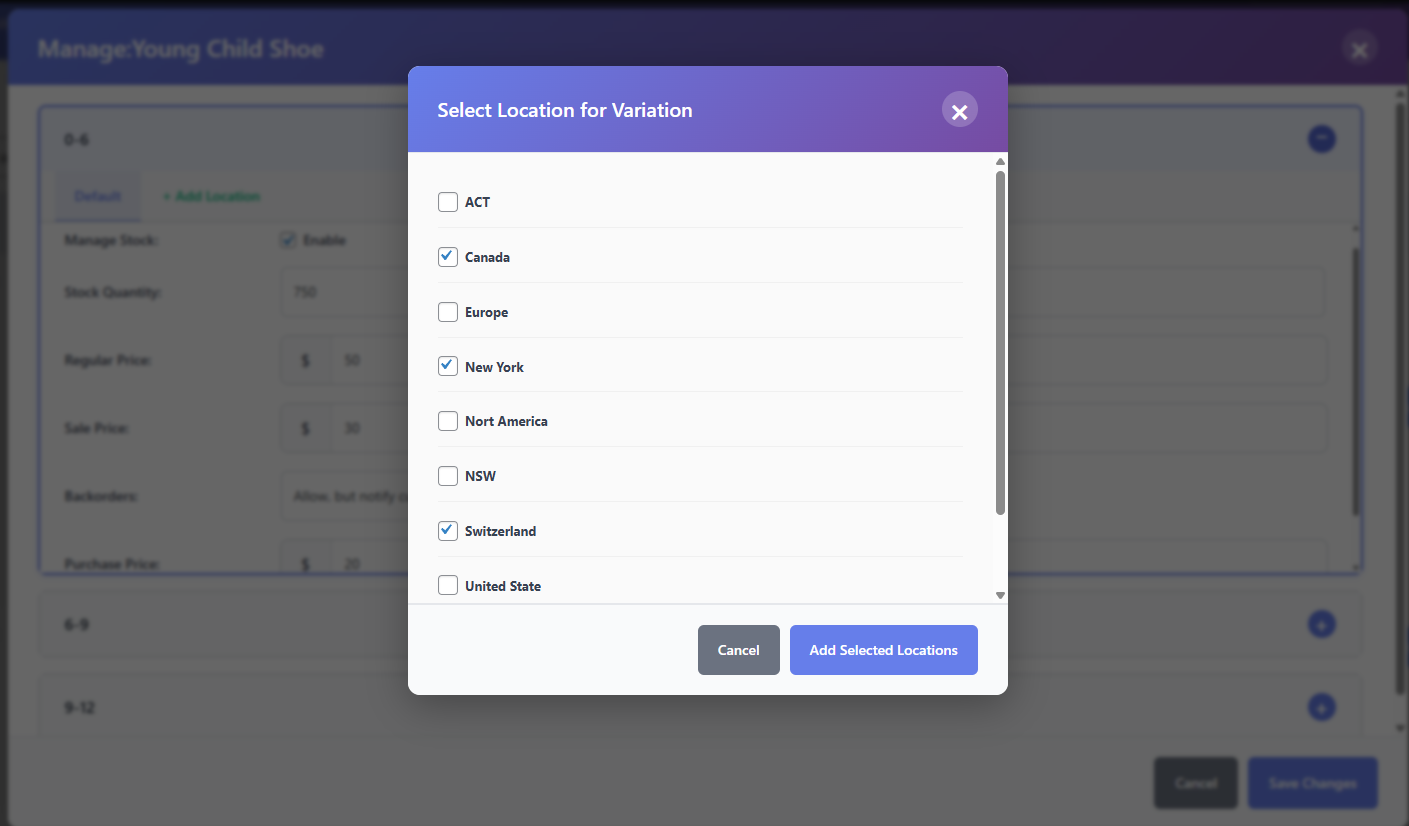
Task: Untick the Switzerland checkbox
Action: [448, 531]
